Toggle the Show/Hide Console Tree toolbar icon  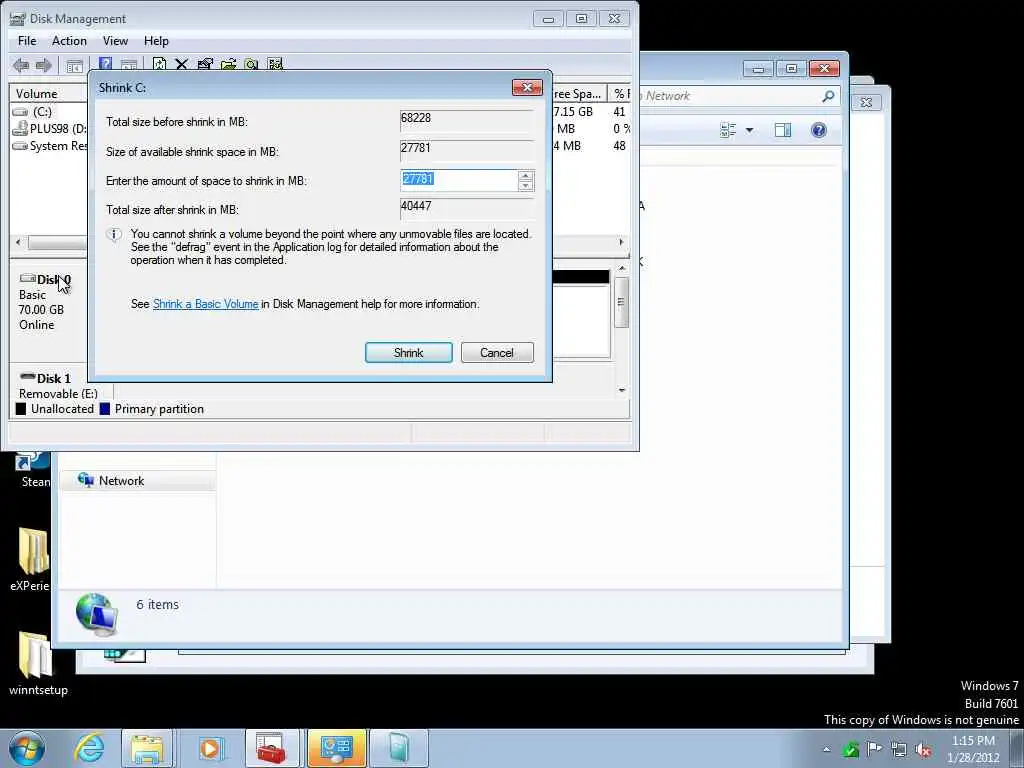[x=74, y=65]
